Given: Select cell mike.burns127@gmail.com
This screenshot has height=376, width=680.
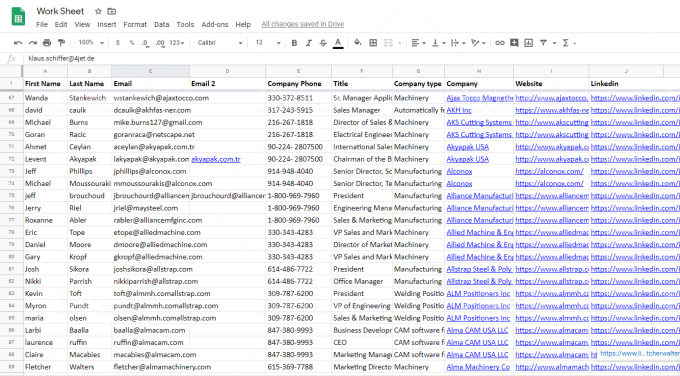Looking at the screenshot, I should [x=150, y=122].
